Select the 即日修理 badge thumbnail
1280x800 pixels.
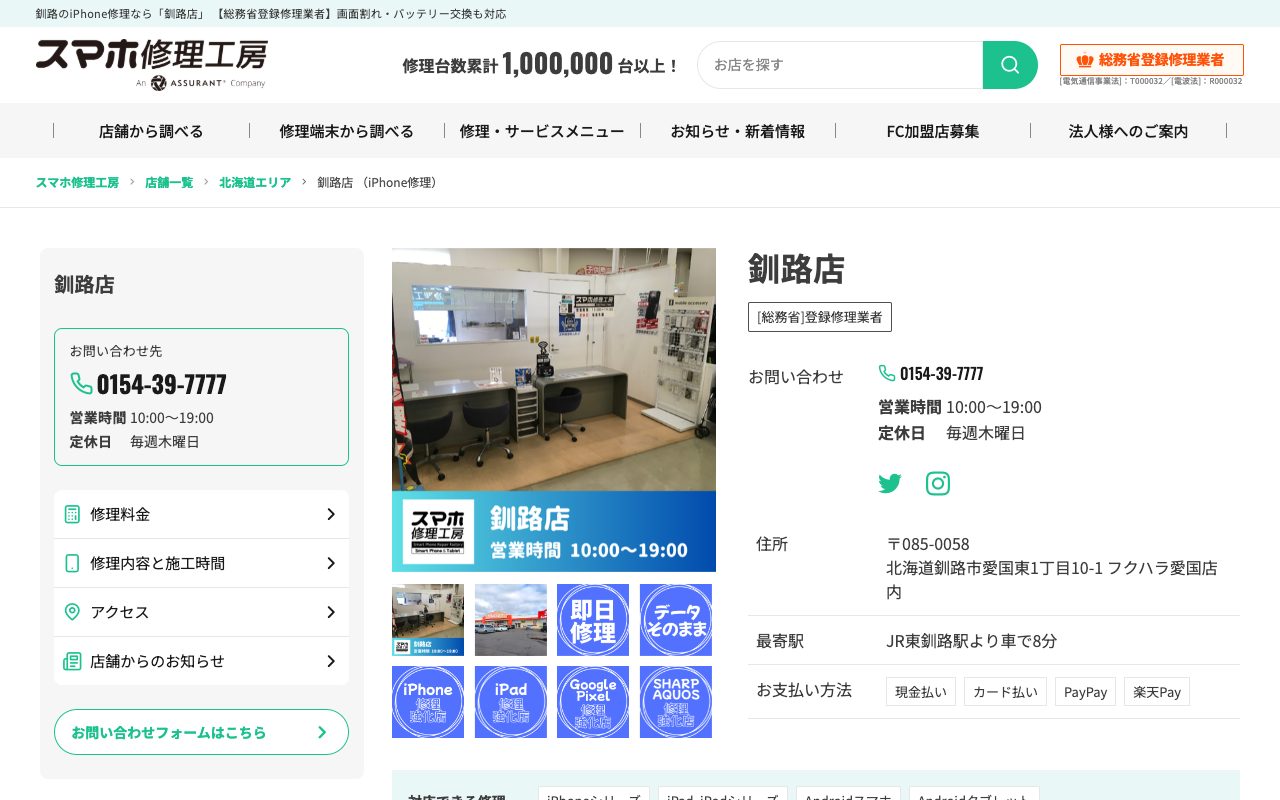[593, 620]
